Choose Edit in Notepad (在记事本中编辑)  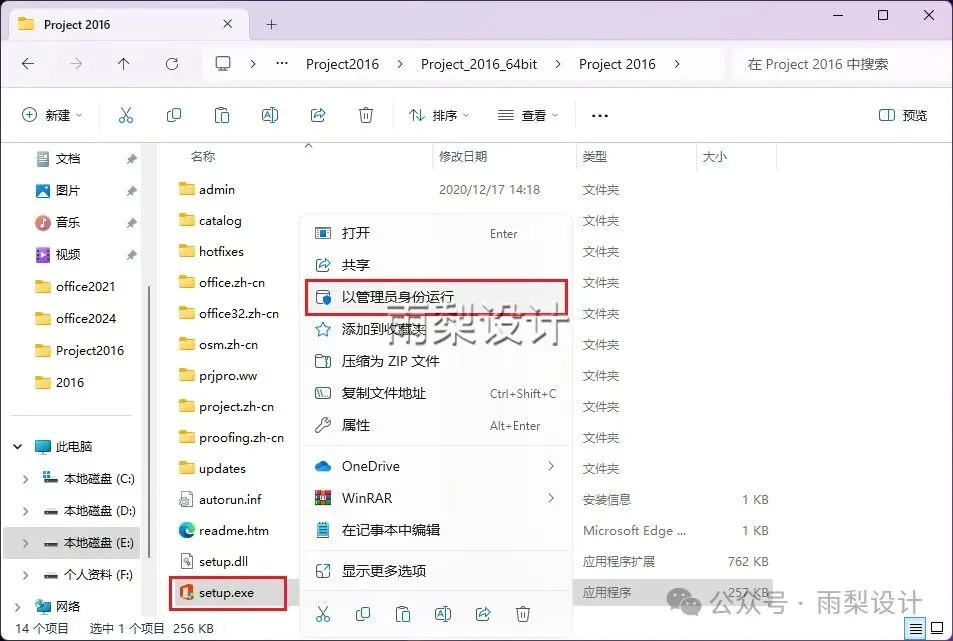coord(436,530)
